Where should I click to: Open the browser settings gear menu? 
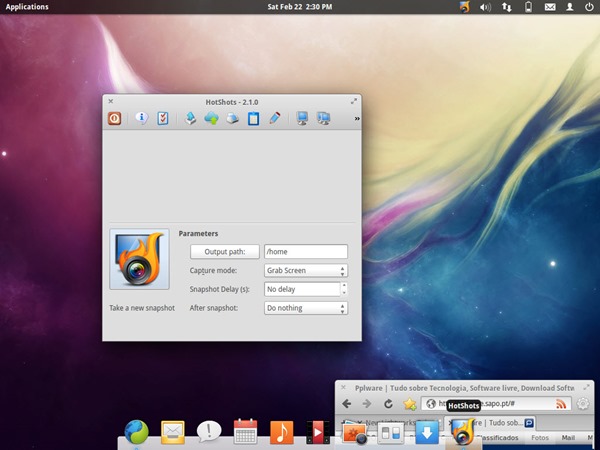click(x=583, y=404)
